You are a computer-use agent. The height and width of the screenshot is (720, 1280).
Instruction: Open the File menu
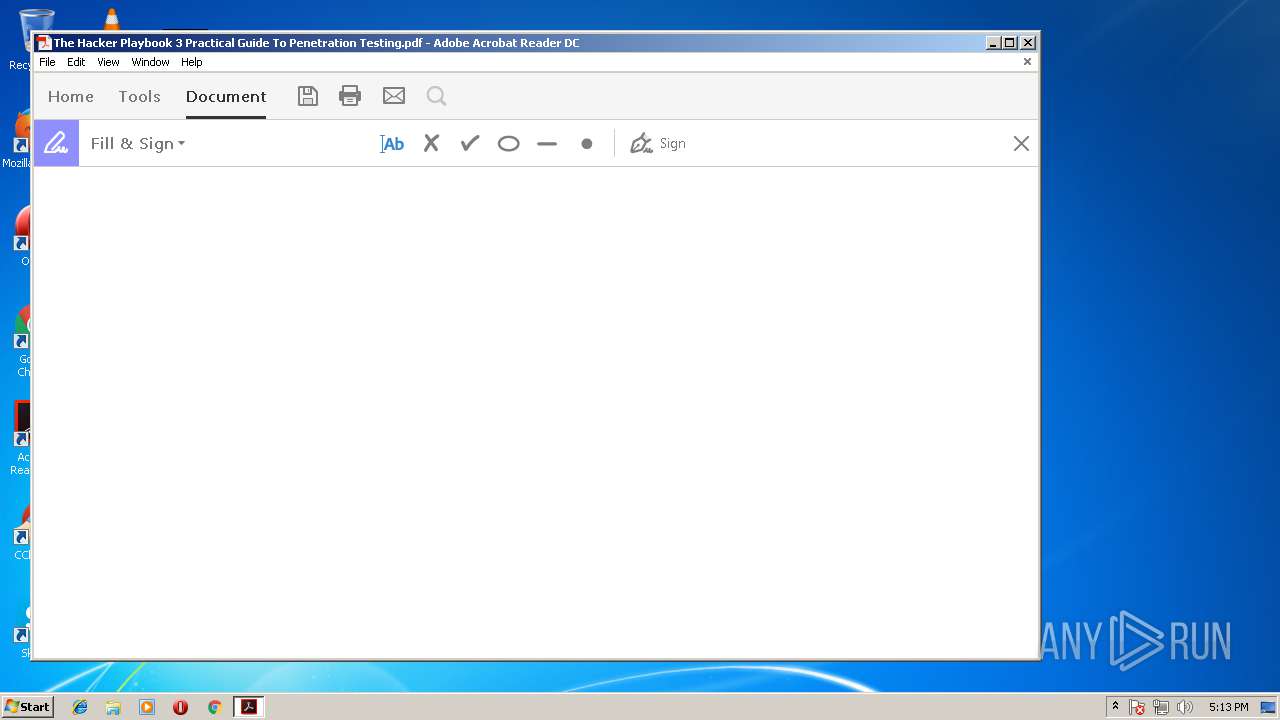click(x=47, y=62)
